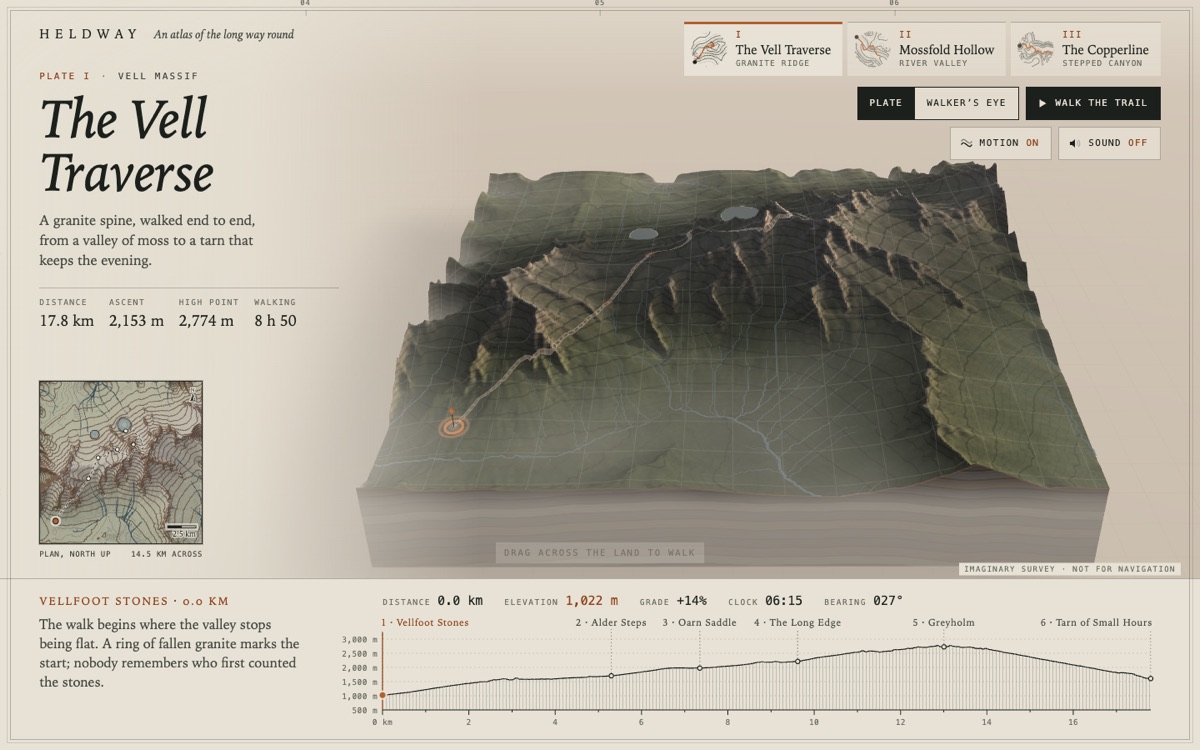Start WALK THE TRAIL playback
This screenshot has height=750, width=1200.
(x=1093, y=103)
